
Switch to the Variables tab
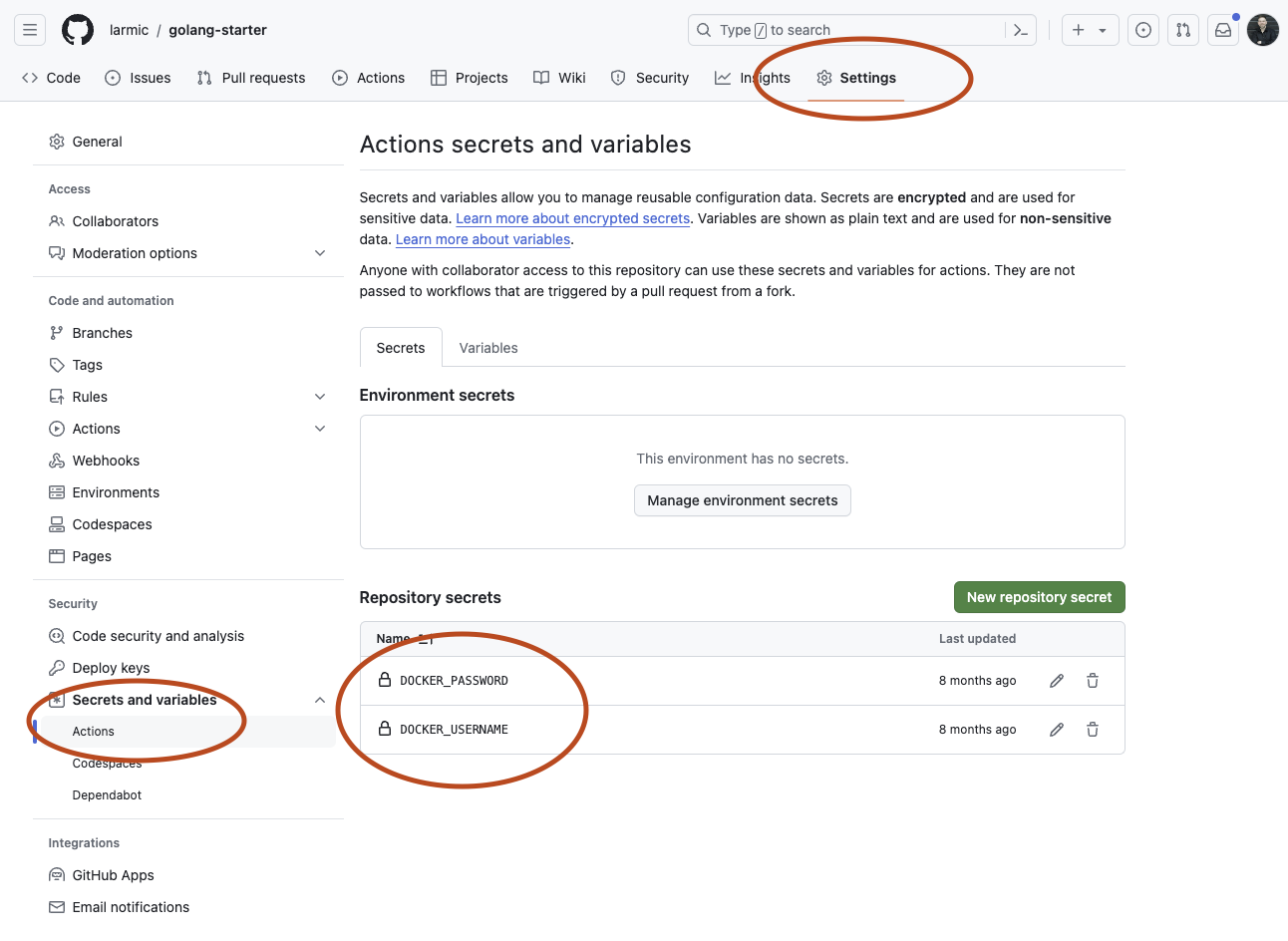point(488,348)
